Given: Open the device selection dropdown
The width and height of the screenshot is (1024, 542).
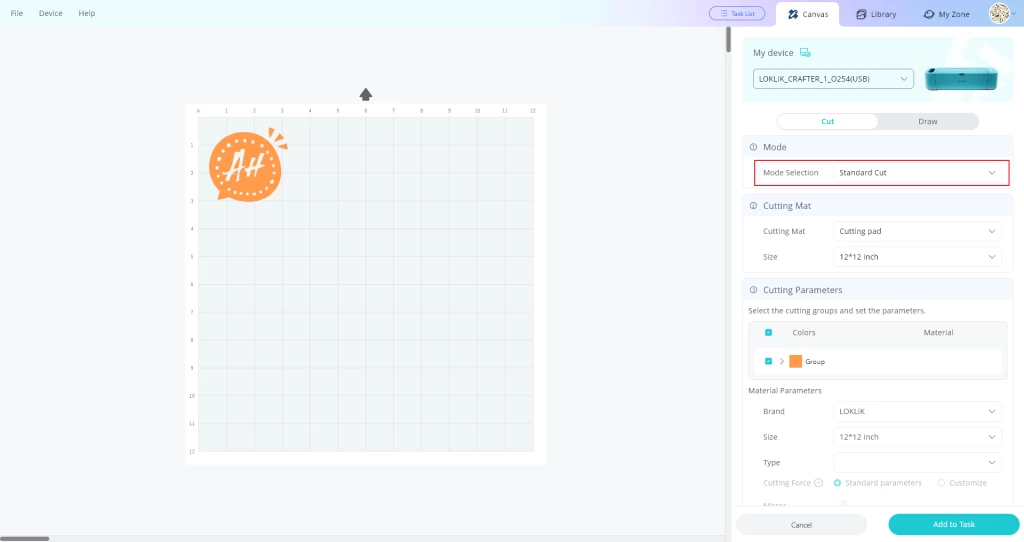Looking at the screenshot, I should [833, 79].
